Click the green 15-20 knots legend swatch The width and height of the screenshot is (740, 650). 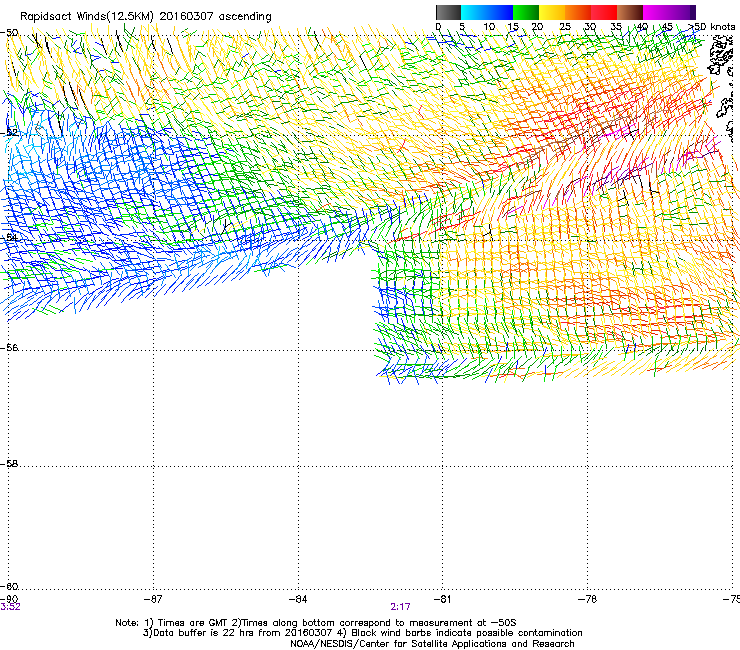coord(526,12)
